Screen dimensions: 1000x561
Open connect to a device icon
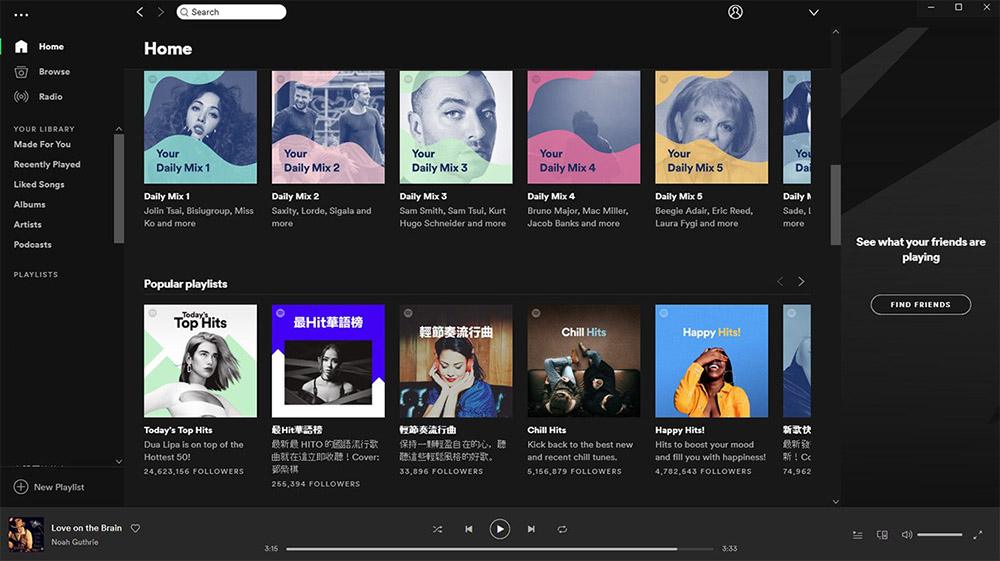coord(882,535)
